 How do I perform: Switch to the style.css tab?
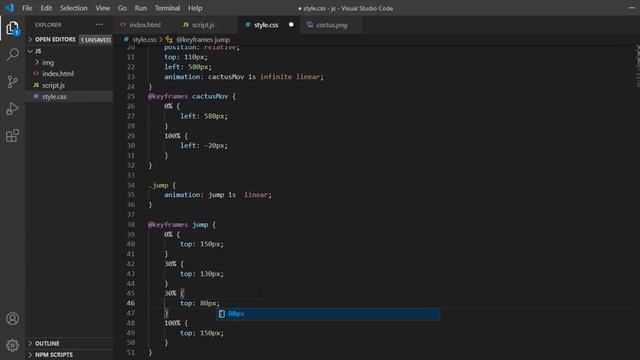tap(266, 25)
